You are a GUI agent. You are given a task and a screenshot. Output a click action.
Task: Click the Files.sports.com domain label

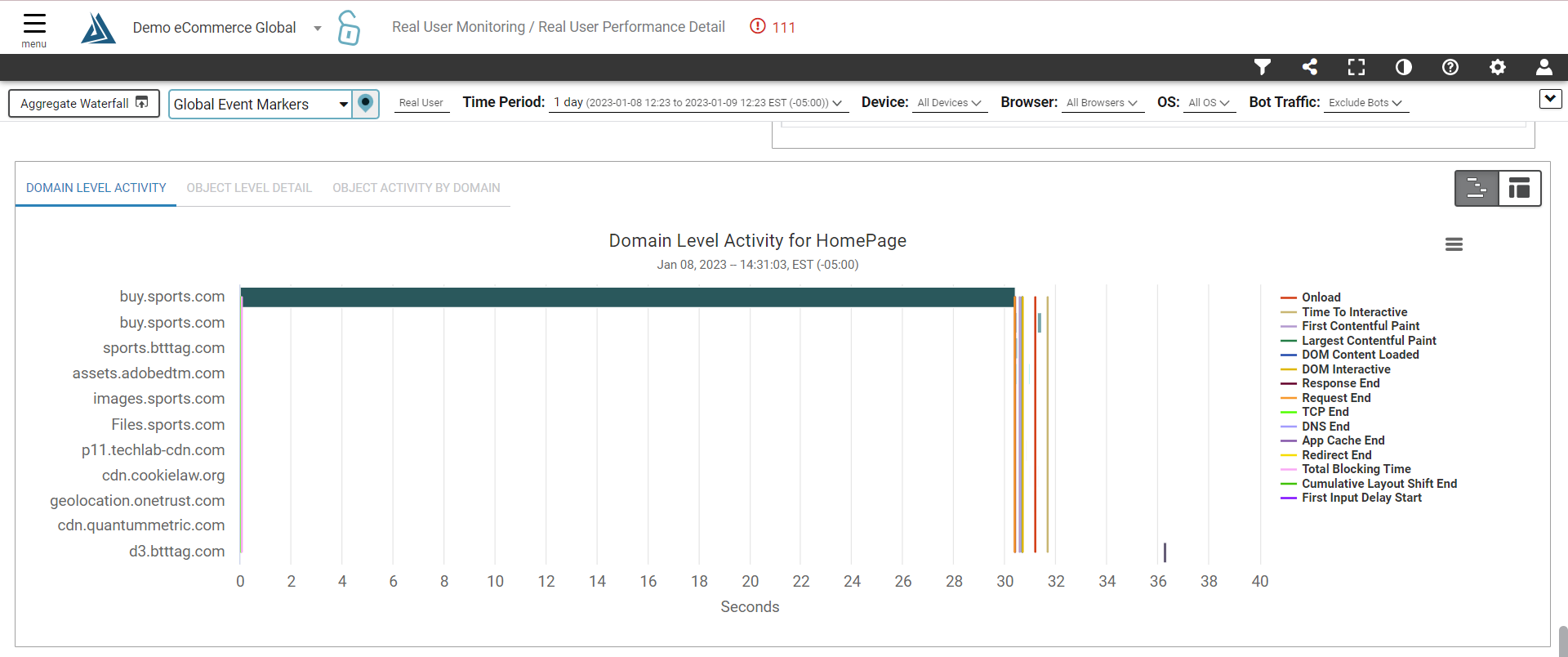click(167, 425)
